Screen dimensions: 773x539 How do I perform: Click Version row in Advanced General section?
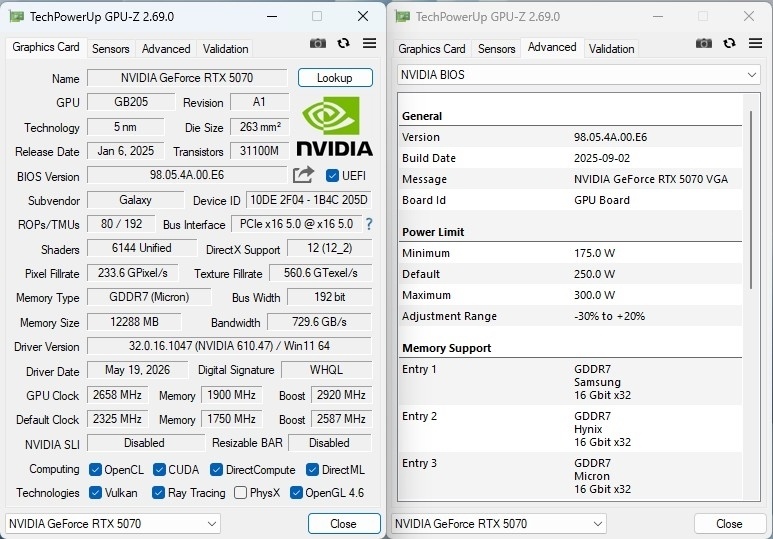click(570, 137)
